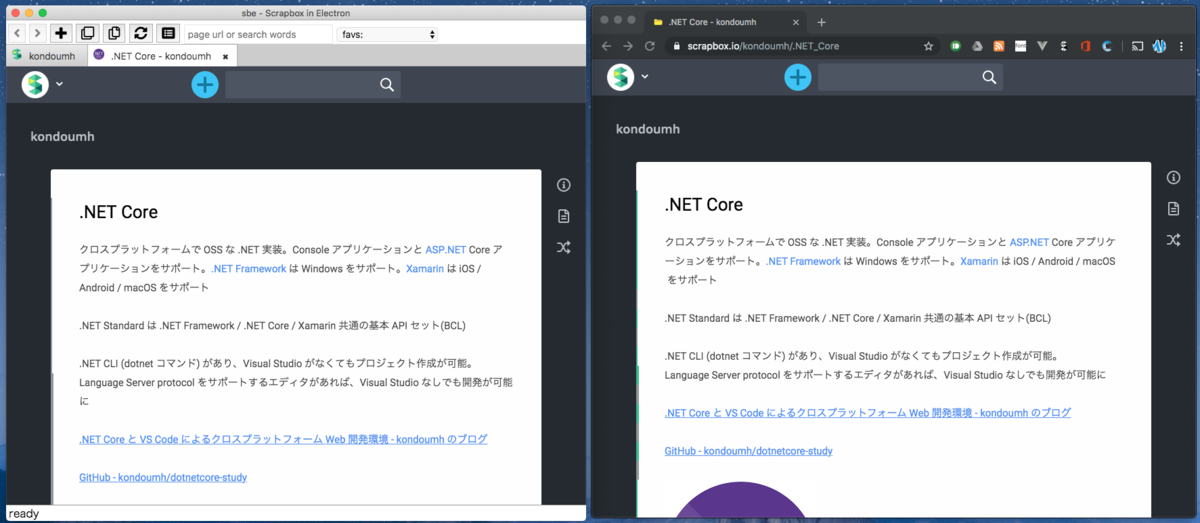The image size is (1200, 523).
Task: Click the page document icon in Chrome window
Action: 1174,209
